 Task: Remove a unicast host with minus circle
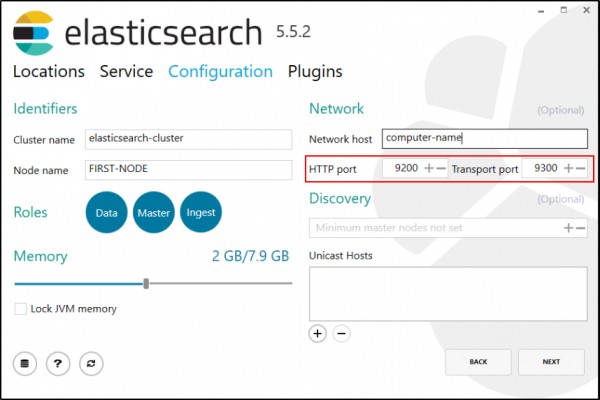tap(341, 334)
